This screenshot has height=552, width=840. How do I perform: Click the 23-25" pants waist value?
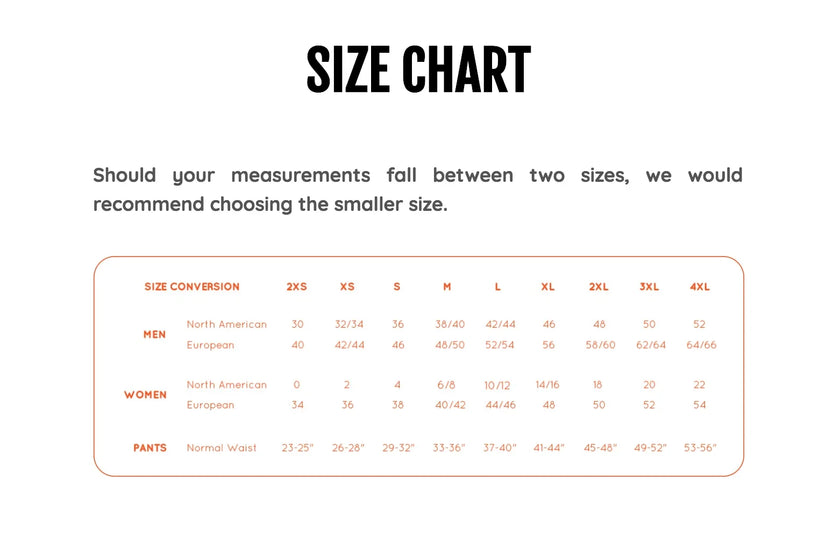(297, 447)
